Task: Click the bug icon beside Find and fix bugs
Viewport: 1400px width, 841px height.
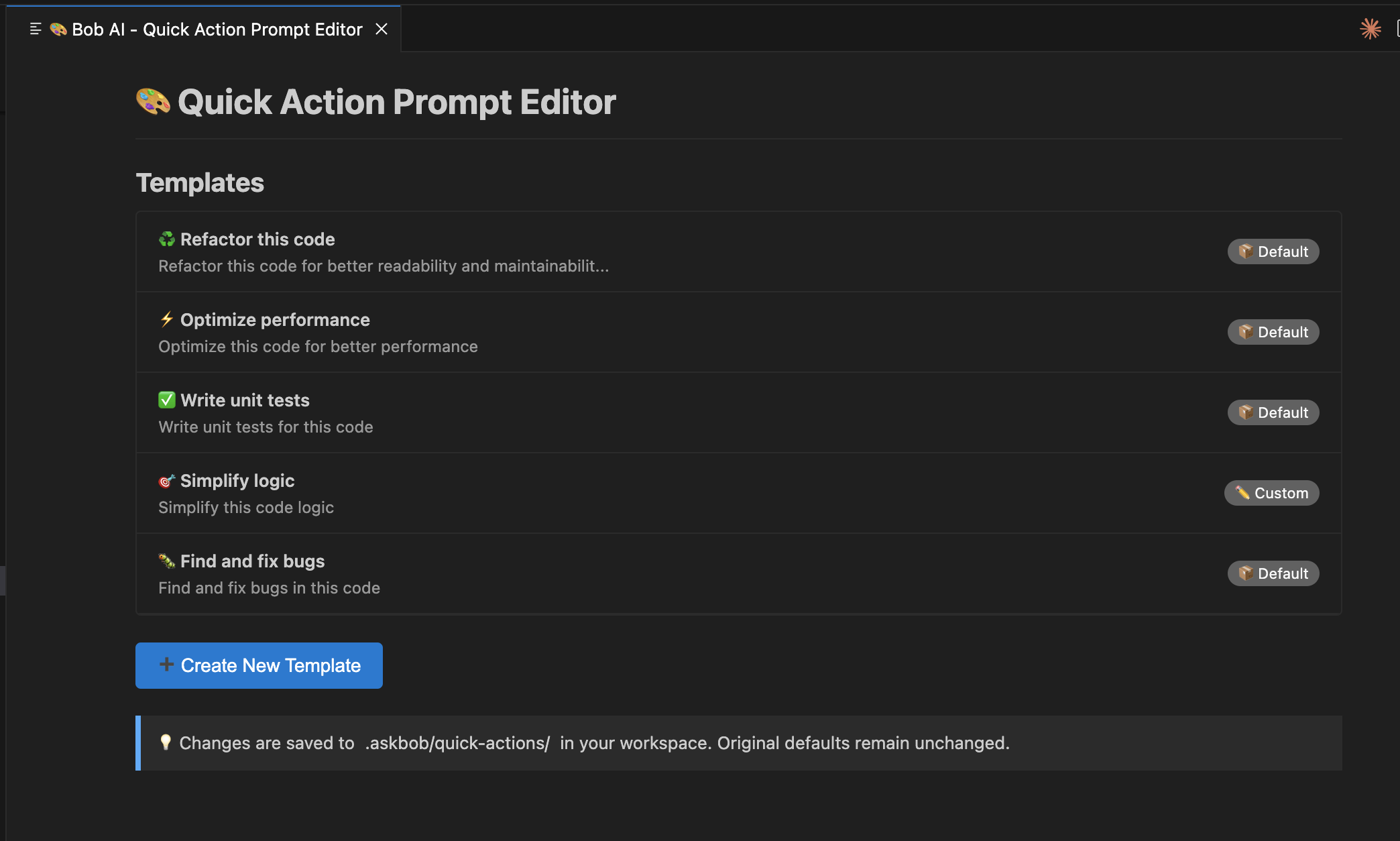Action: [x=166, y=561]
